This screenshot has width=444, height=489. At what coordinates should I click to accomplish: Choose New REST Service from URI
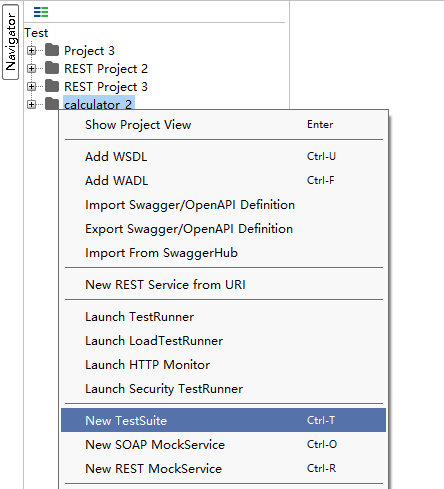click(223, 285)
